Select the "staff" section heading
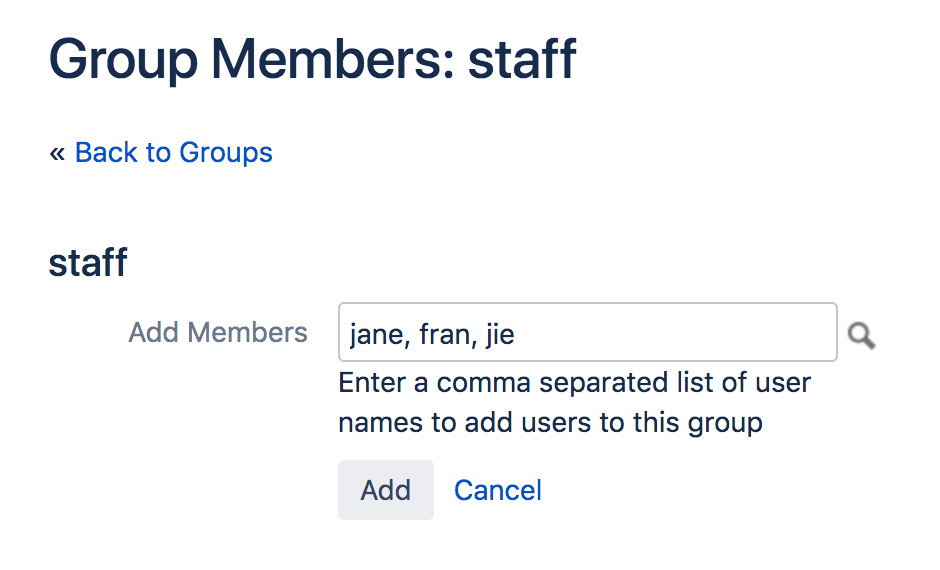The height and width of the screenshot is (570, 940). pyautogui.click(x=88, y=263)
